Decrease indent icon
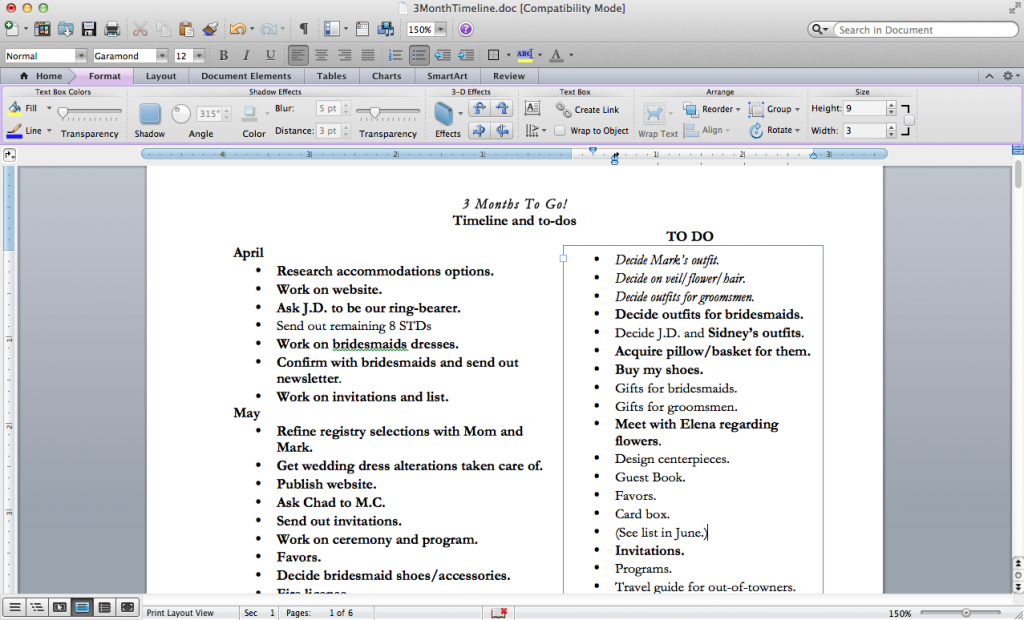 coord(442,56)
